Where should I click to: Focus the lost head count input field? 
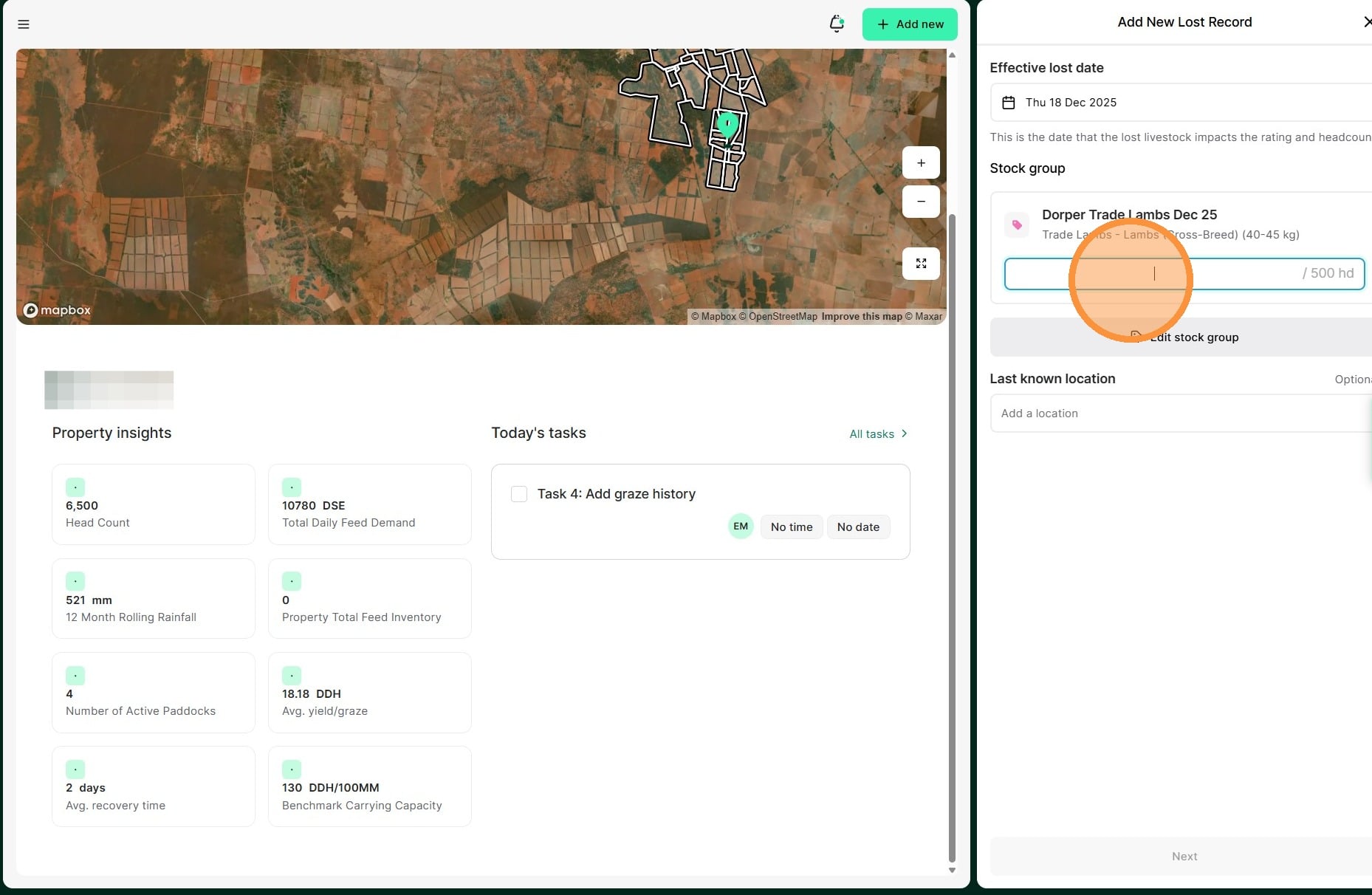click(x=1152, y=274)
